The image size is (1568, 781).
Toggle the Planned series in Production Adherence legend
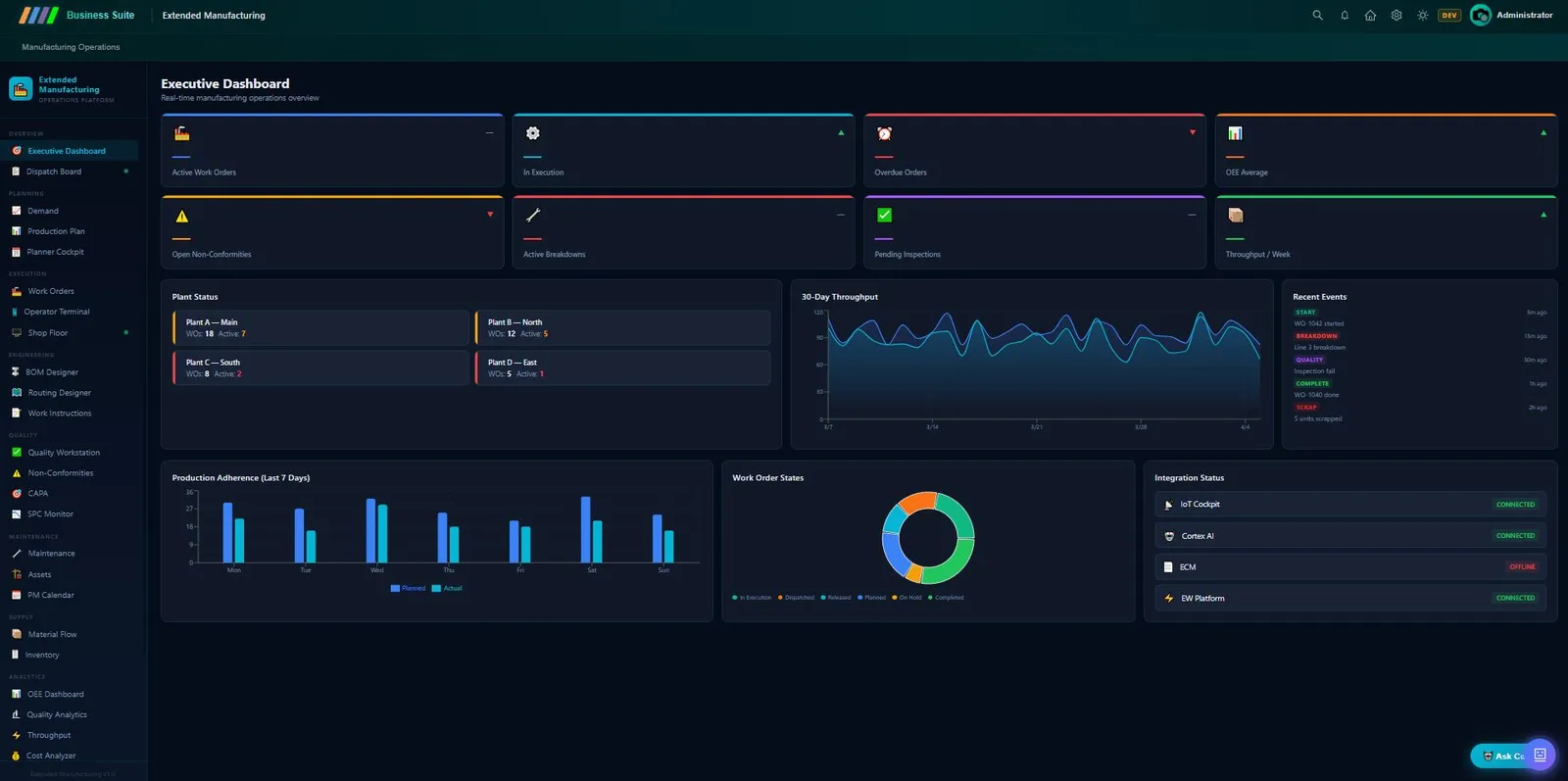pos(408,588)
